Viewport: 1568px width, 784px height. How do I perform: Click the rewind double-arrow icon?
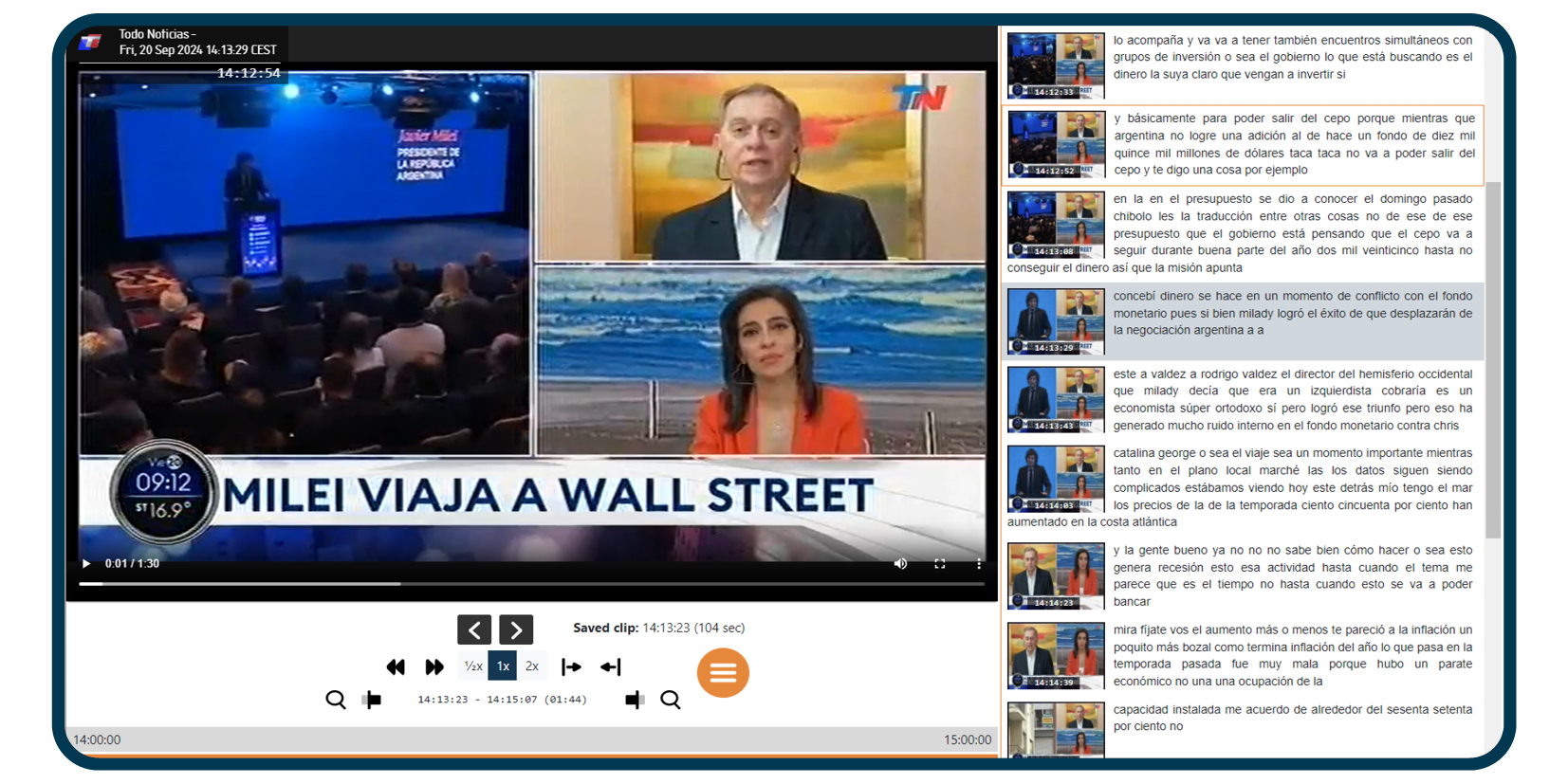[x=396, y=667]
